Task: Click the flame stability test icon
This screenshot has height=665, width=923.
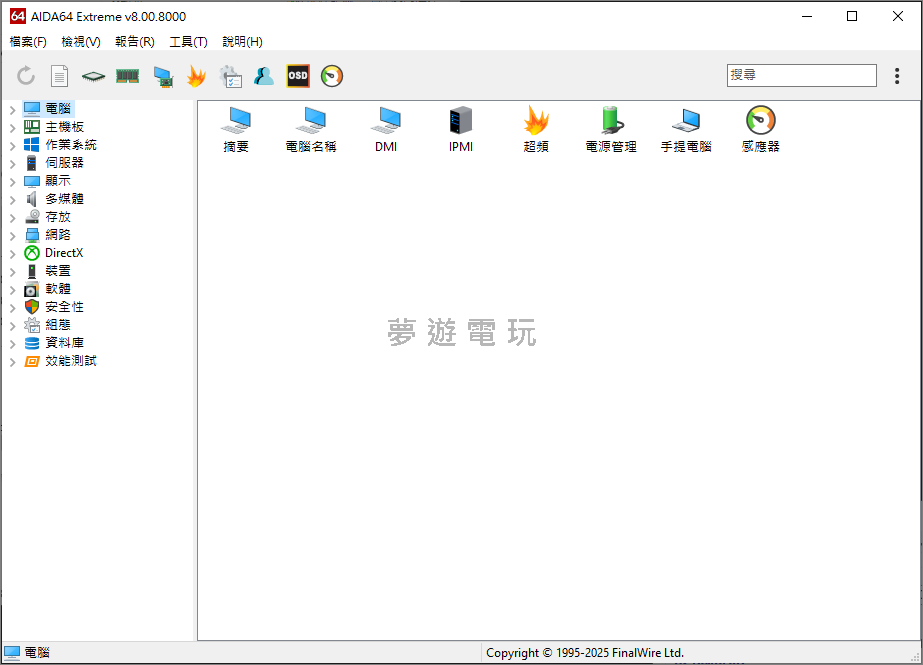Action: point(196,76)
